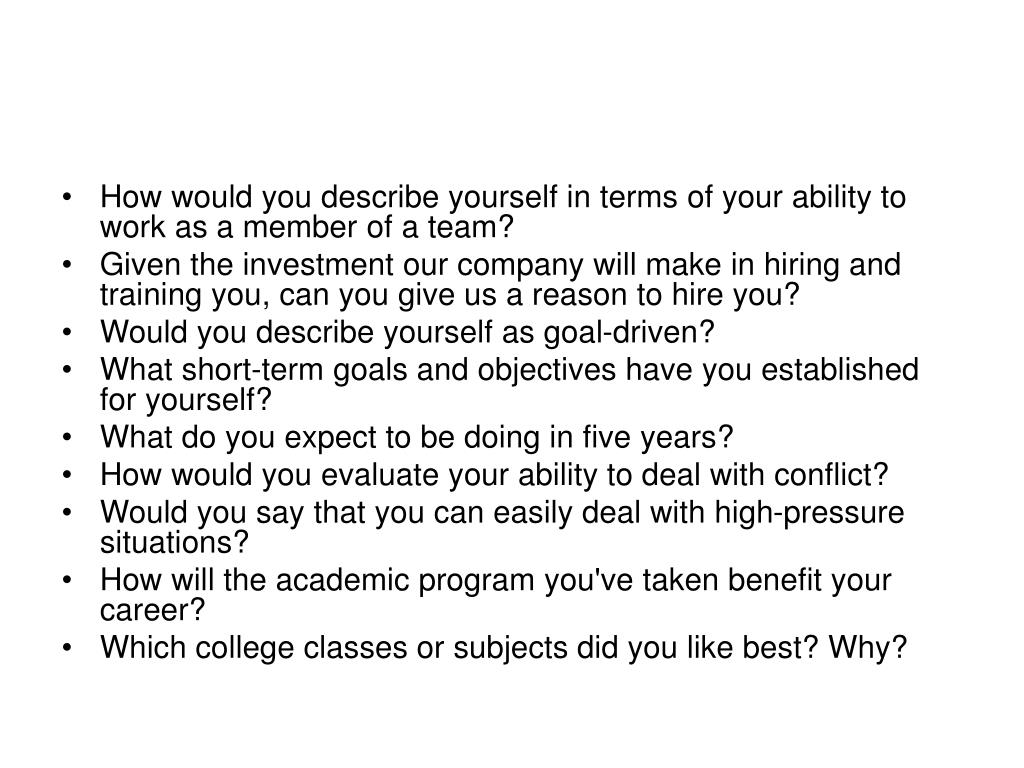Screen dimensions: 1024x768
Task: Select the short-term goals question
Action: [x=509, y=385]
